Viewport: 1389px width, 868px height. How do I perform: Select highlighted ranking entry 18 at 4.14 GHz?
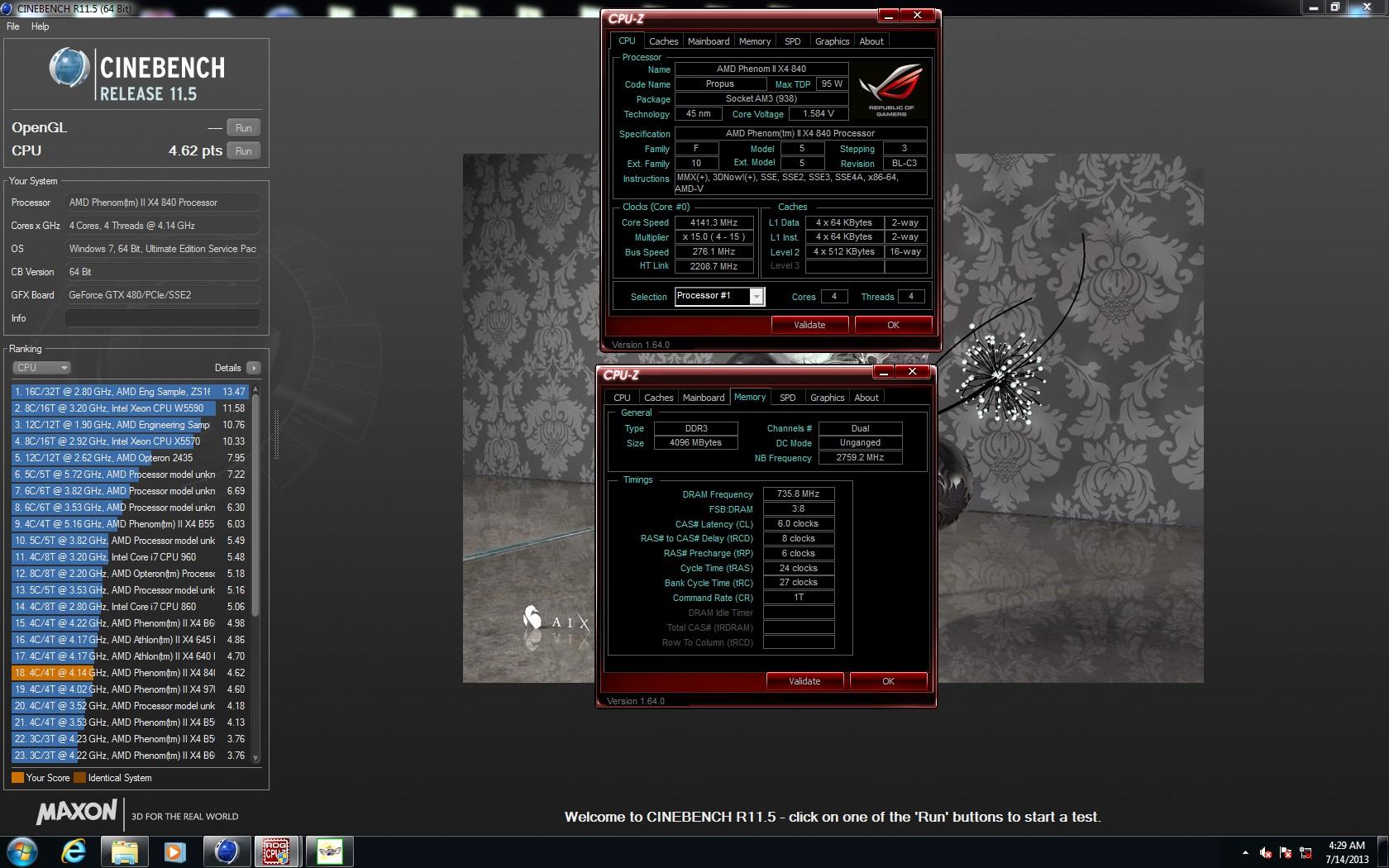130,673
